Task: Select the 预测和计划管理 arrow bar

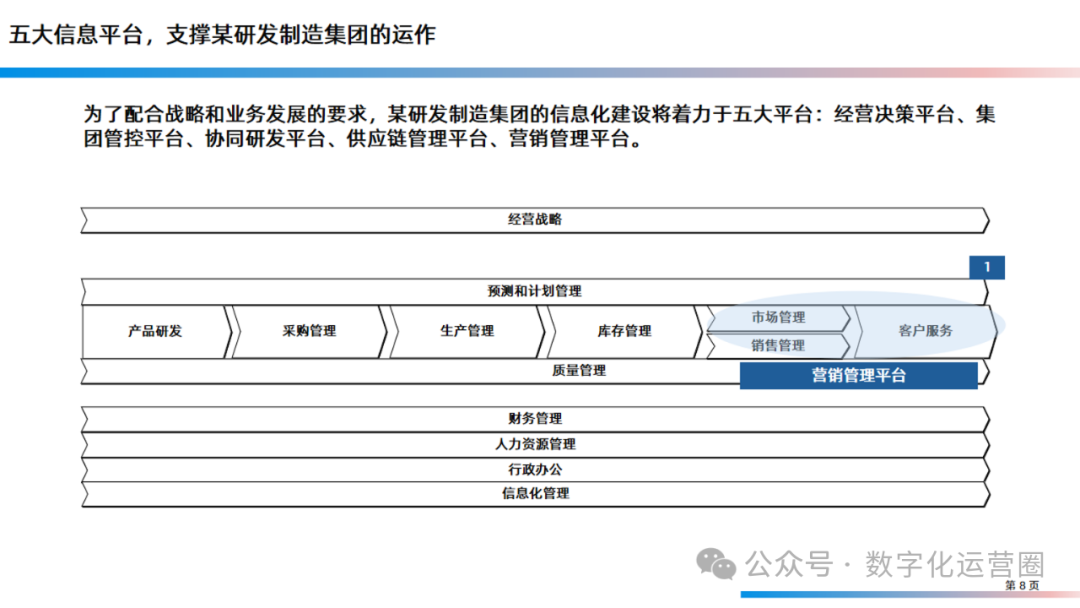Action: [535, 291]
